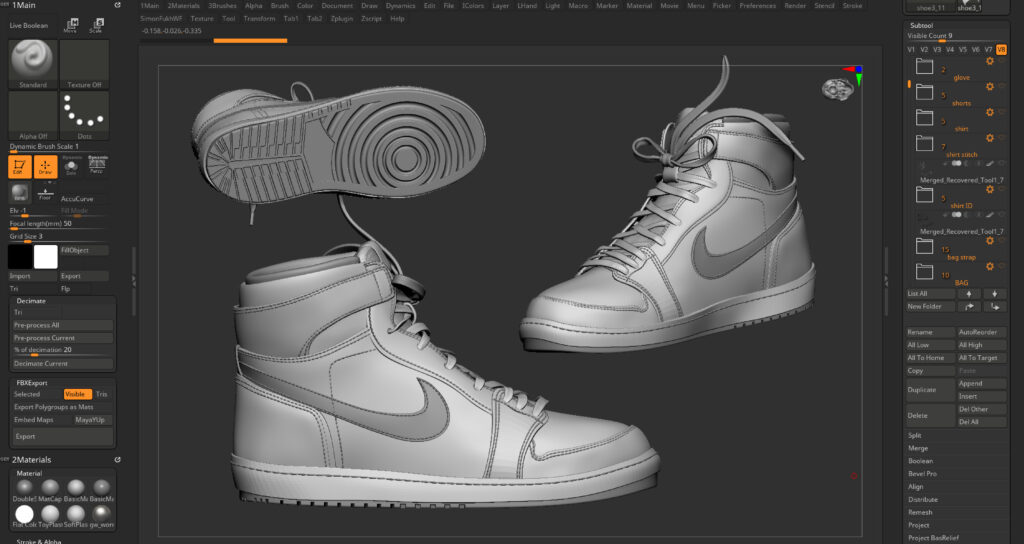
Task: Collapse the FBXExport section header
Action: pyautogui.click(x=31, y=383)
